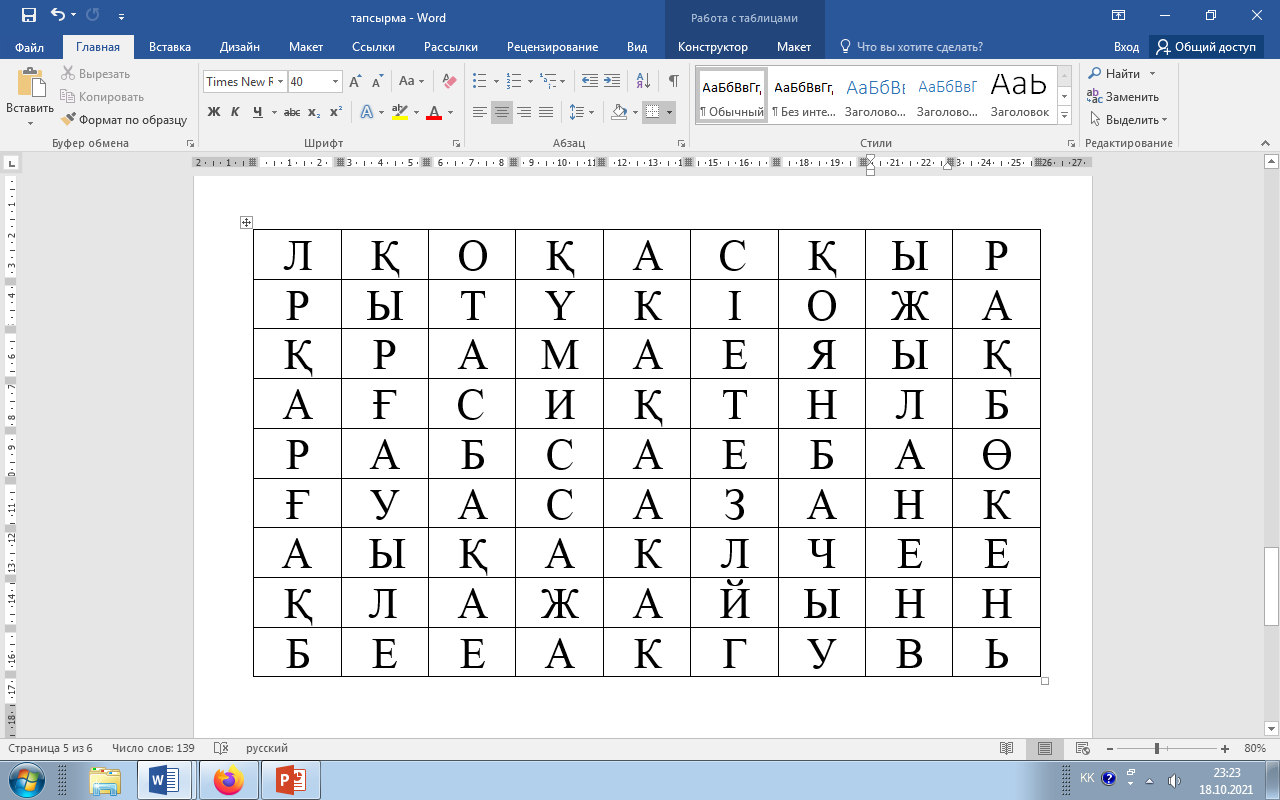
Task: Sort table contents with A-Z sort icon
Action: coord(643,82)
